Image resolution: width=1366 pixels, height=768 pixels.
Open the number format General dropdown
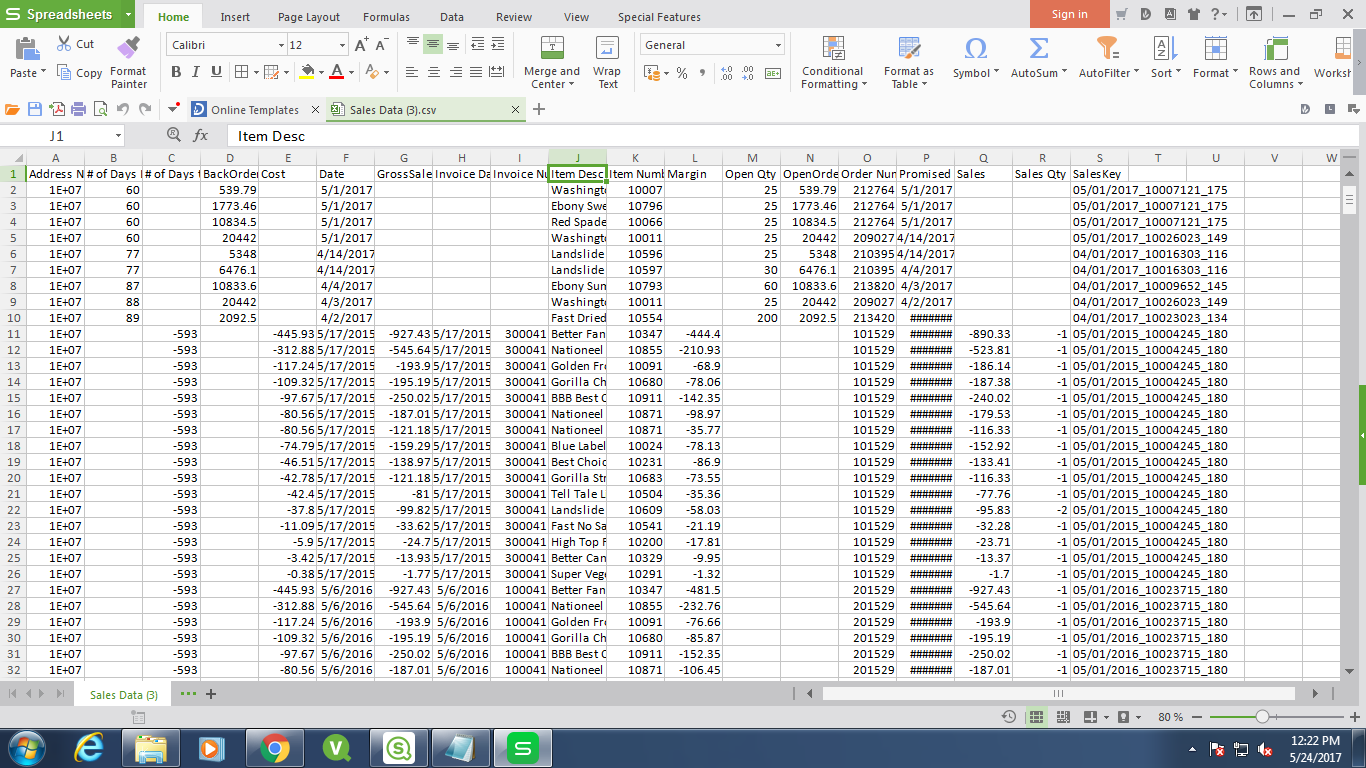pos(778,45)
